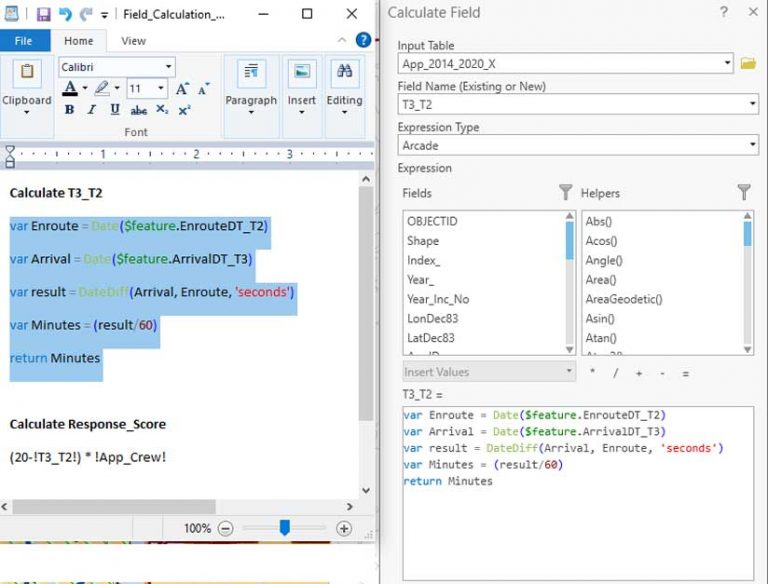Close the Calculate Field pane
768x584 pixels.
point(753,12)
